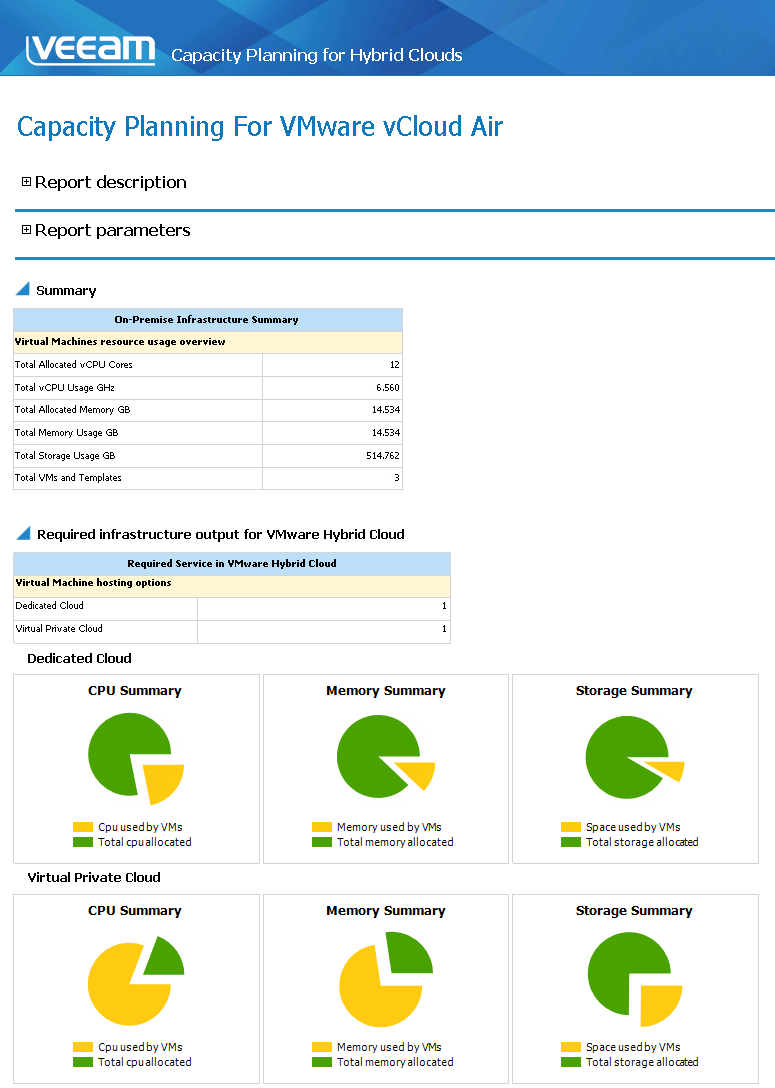Expand the Report description section
Image resolution: width=775 pixels, height=1088 pixels.
pyautogui.click(x=26, y=182)
